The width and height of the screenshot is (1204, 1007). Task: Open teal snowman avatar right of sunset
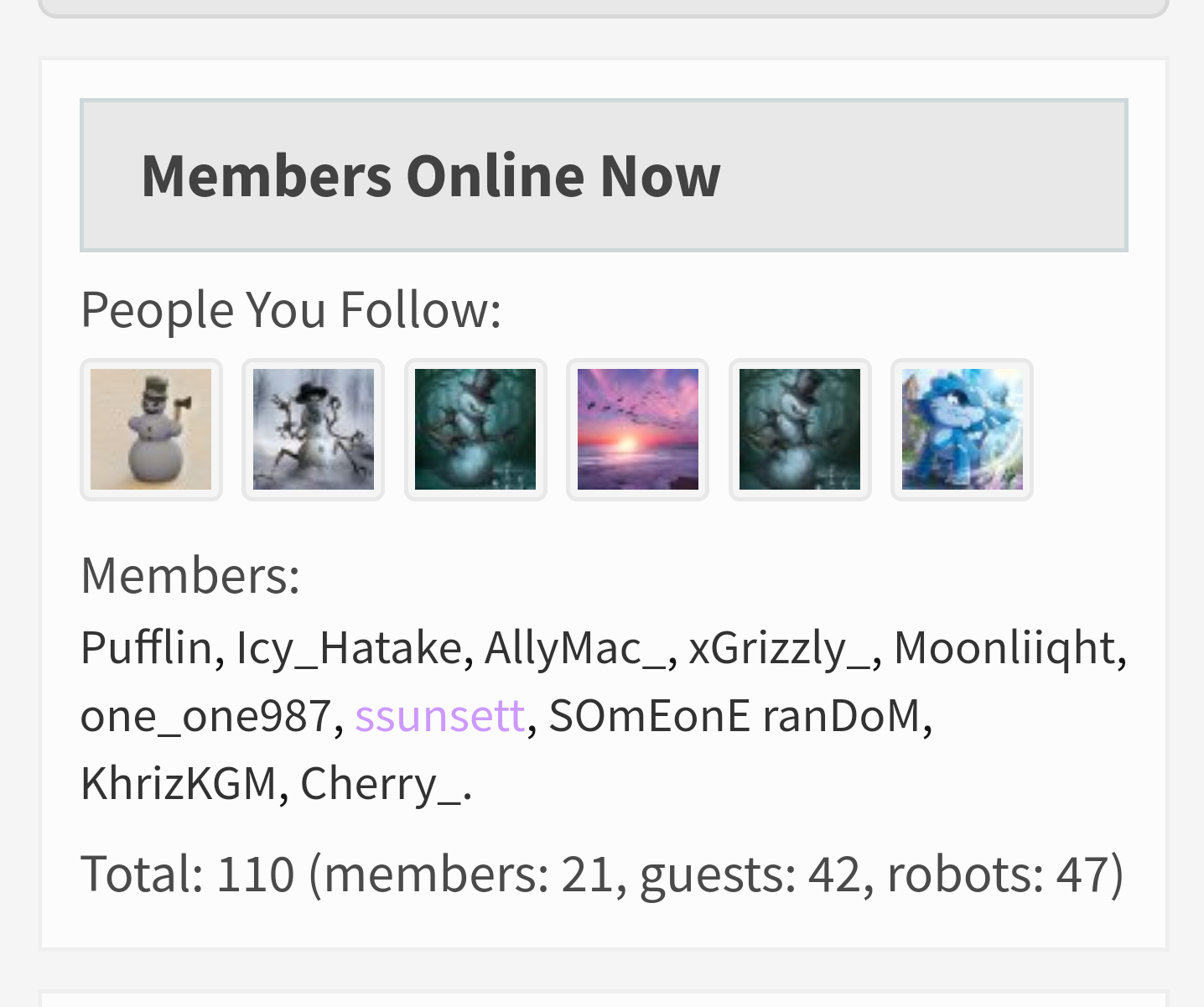(800, 429)
